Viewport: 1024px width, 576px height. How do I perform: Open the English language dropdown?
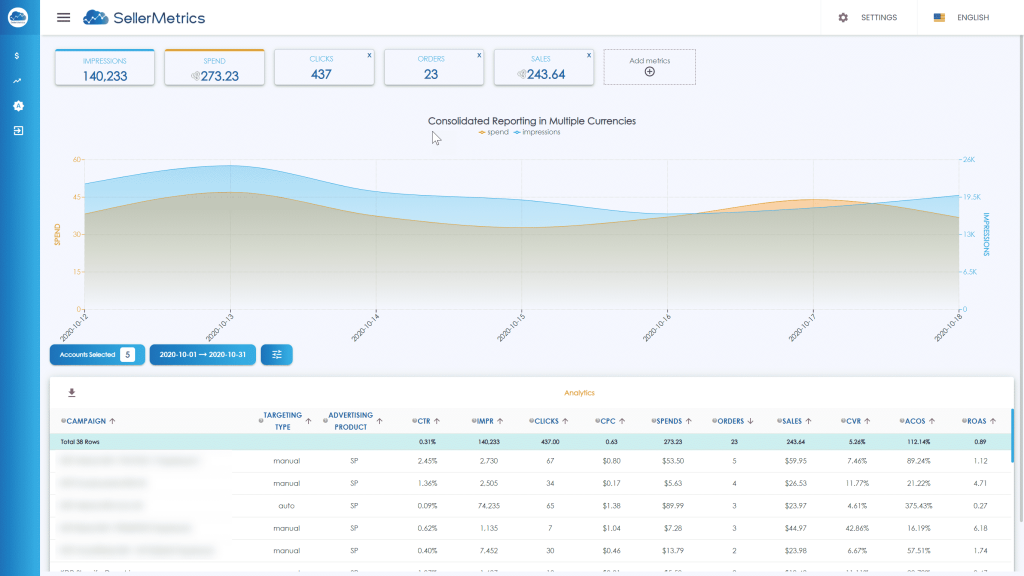pos(962,18)
